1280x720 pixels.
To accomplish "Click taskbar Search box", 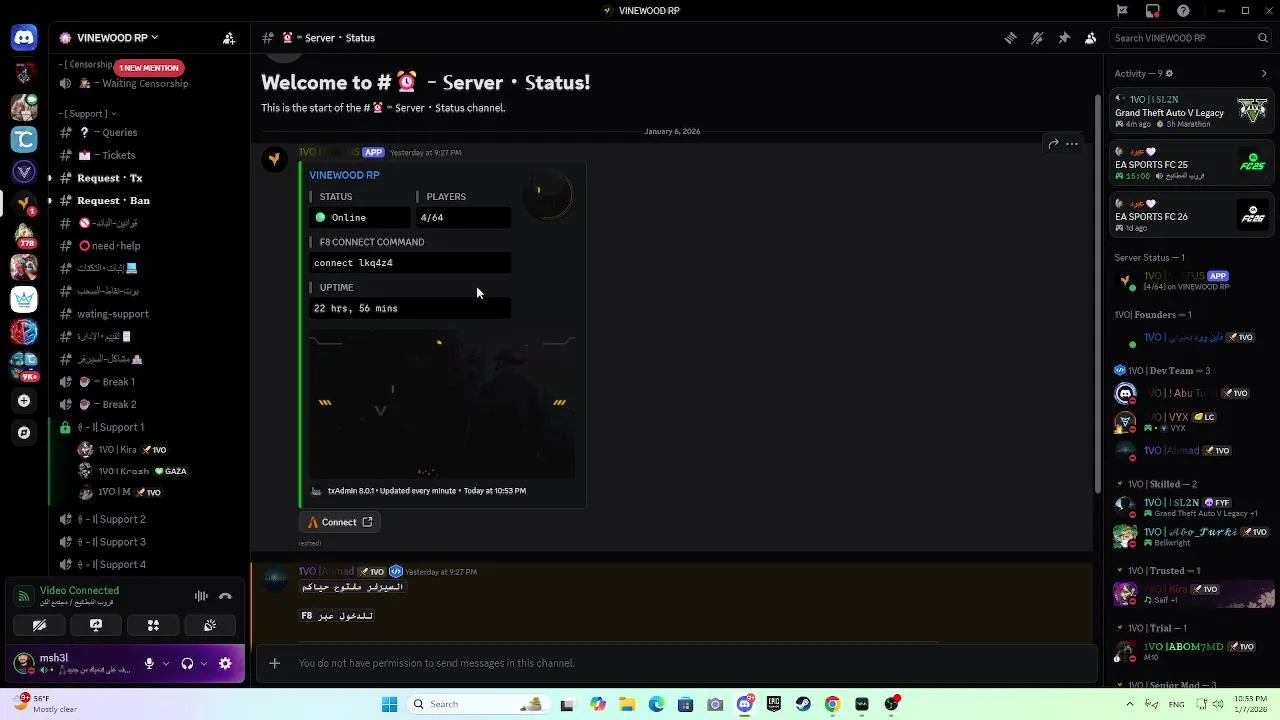I will pos(478,704).
